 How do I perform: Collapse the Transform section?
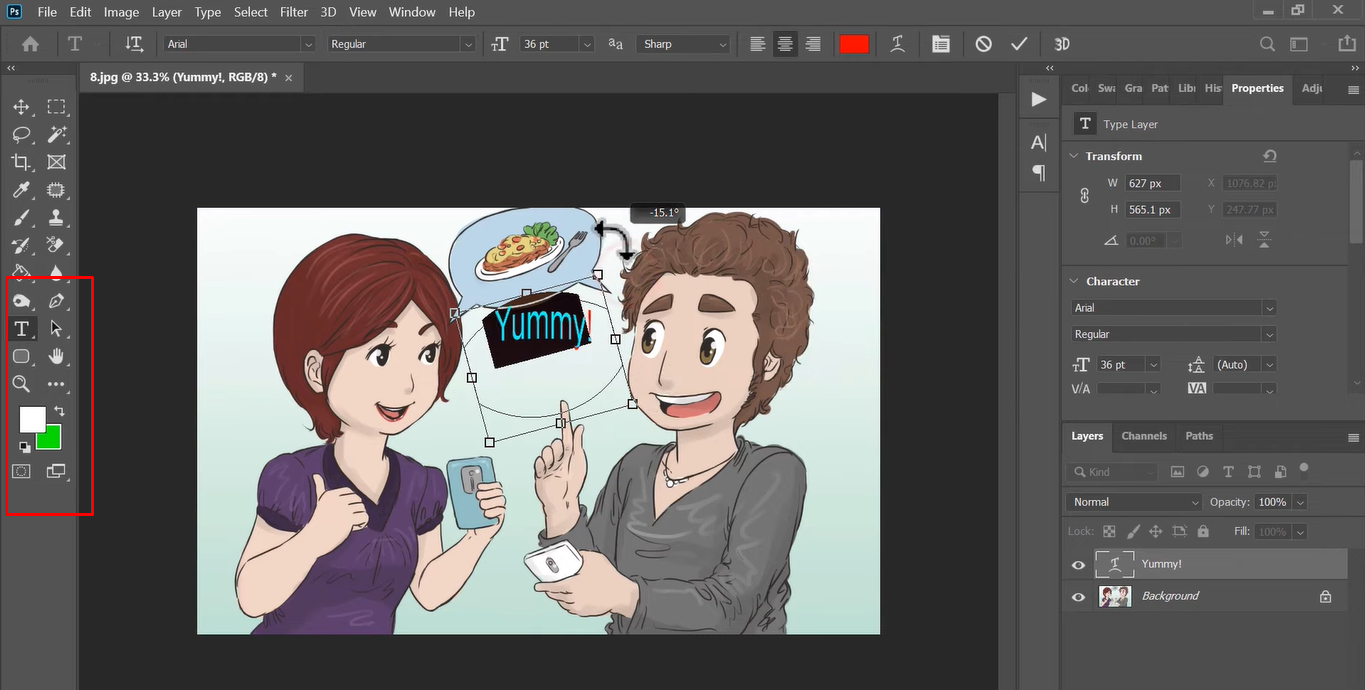pos(1074,156)
